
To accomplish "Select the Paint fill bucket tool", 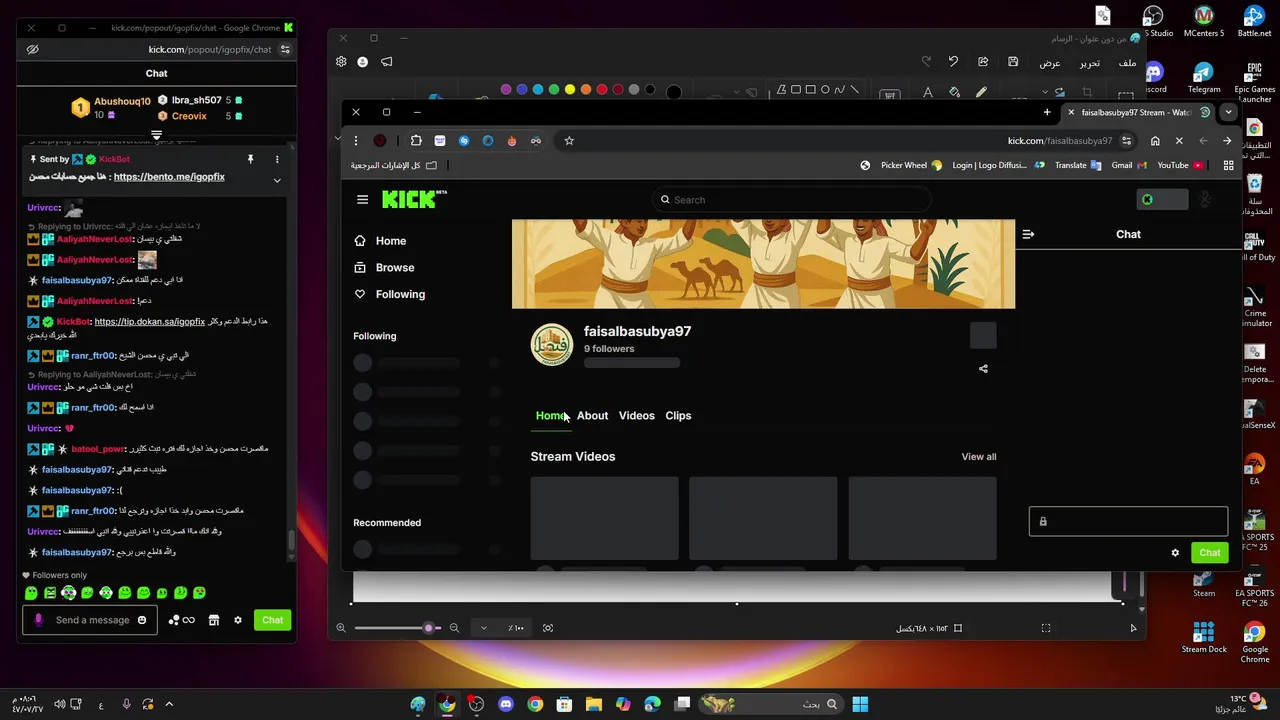I will point(954,93).
